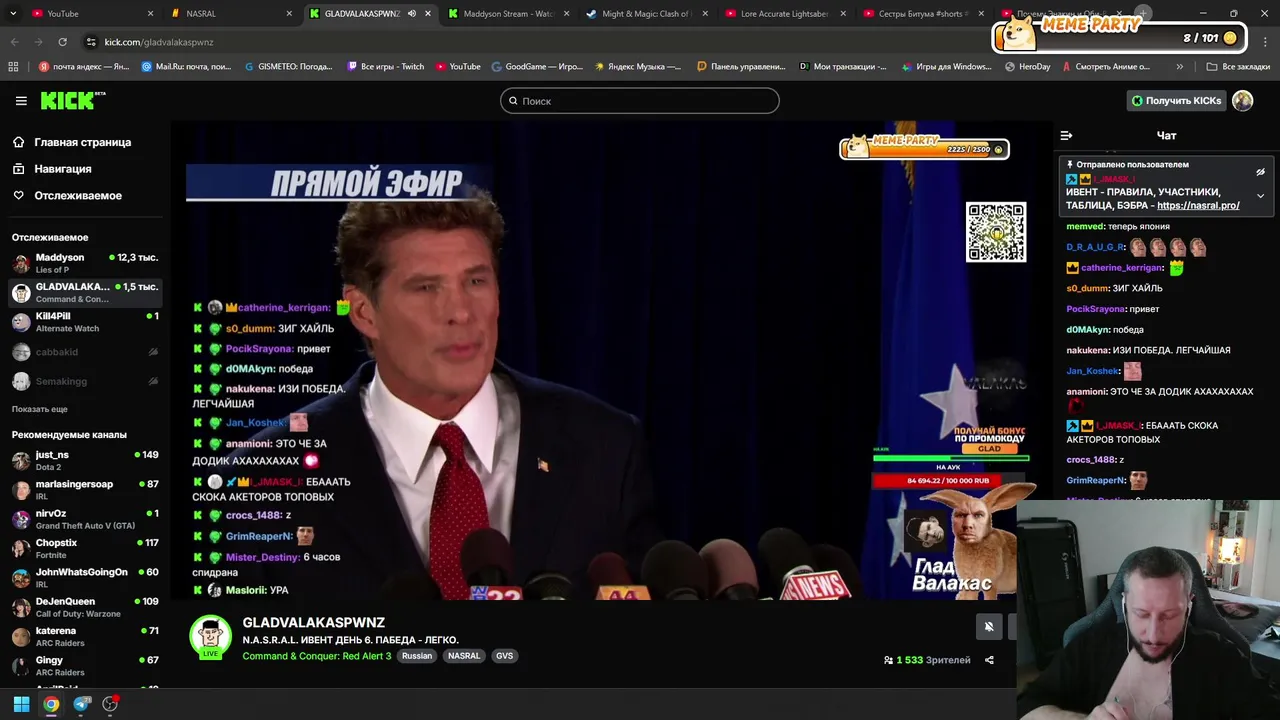Screen dimensions: 1280x720
Task: Open Gingy recommended channel
Action: coord(84,665)
